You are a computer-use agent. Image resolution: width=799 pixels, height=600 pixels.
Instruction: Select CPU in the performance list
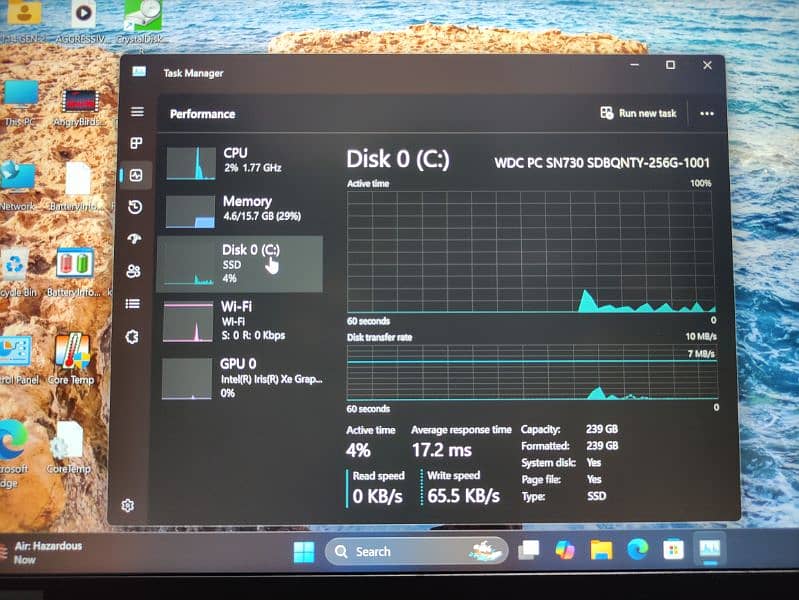(x=240, y=161)
